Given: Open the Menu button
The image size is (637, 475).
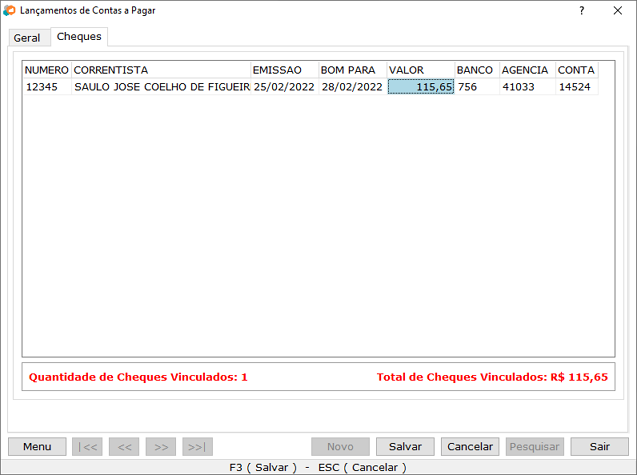Looking at the screenshot, I should (x=37, y=447).
